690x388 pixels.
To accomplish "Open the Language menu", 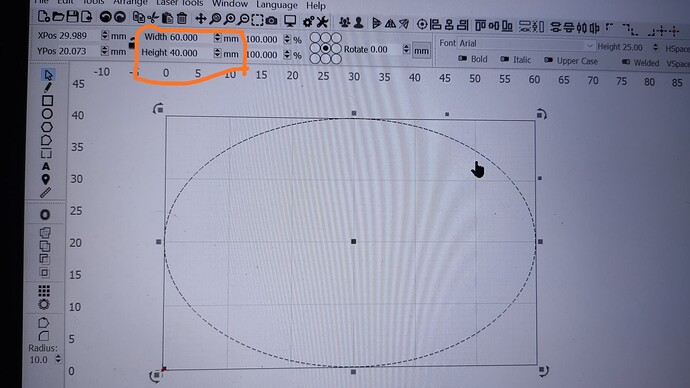I will click(277, 5).
